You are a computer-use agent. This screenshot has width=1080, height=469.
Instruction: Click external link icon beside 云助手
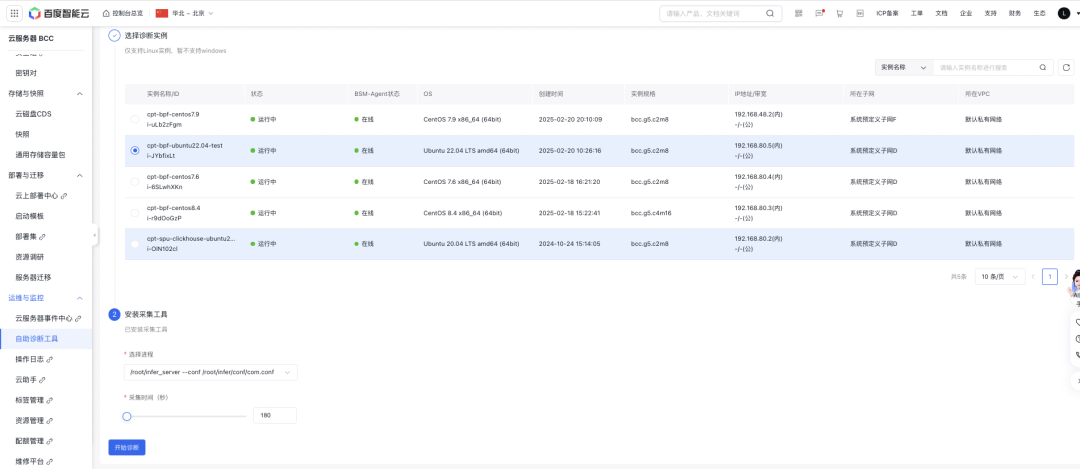click(43, 380)
